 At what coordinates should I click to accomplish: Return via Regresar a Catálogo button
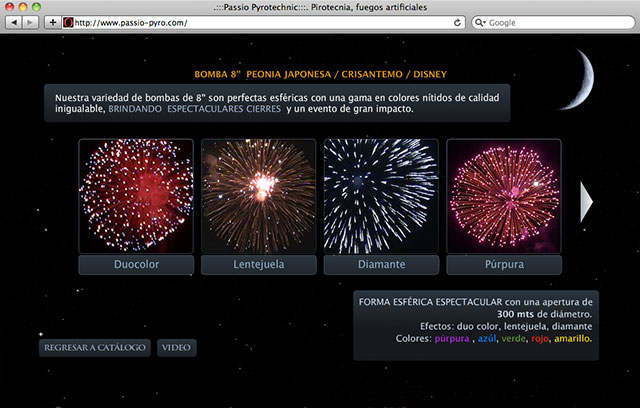click(x=95, y=348)
